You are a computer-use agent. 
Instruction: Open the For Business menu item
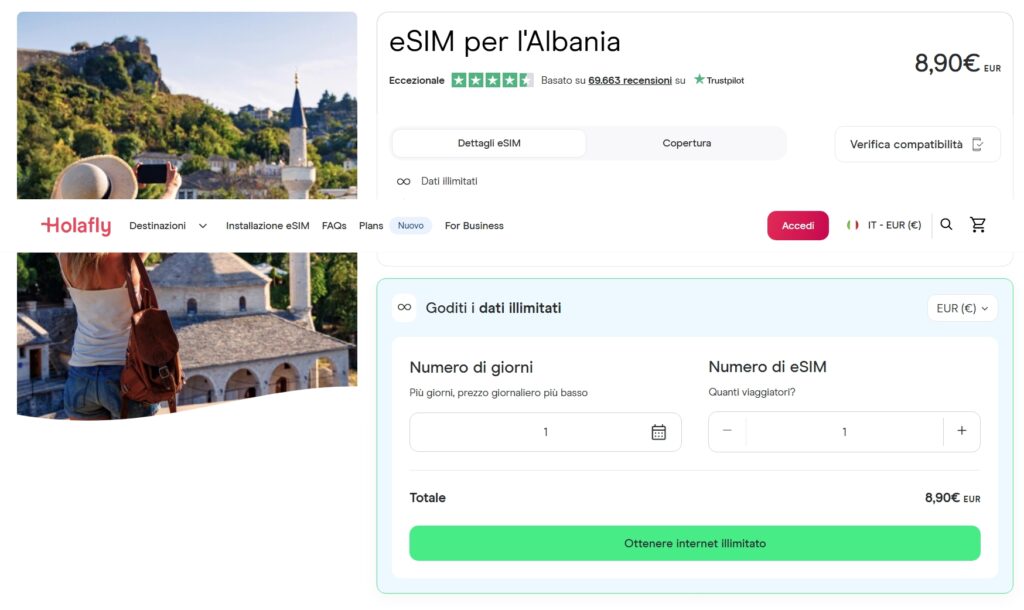tap(473, 225)
